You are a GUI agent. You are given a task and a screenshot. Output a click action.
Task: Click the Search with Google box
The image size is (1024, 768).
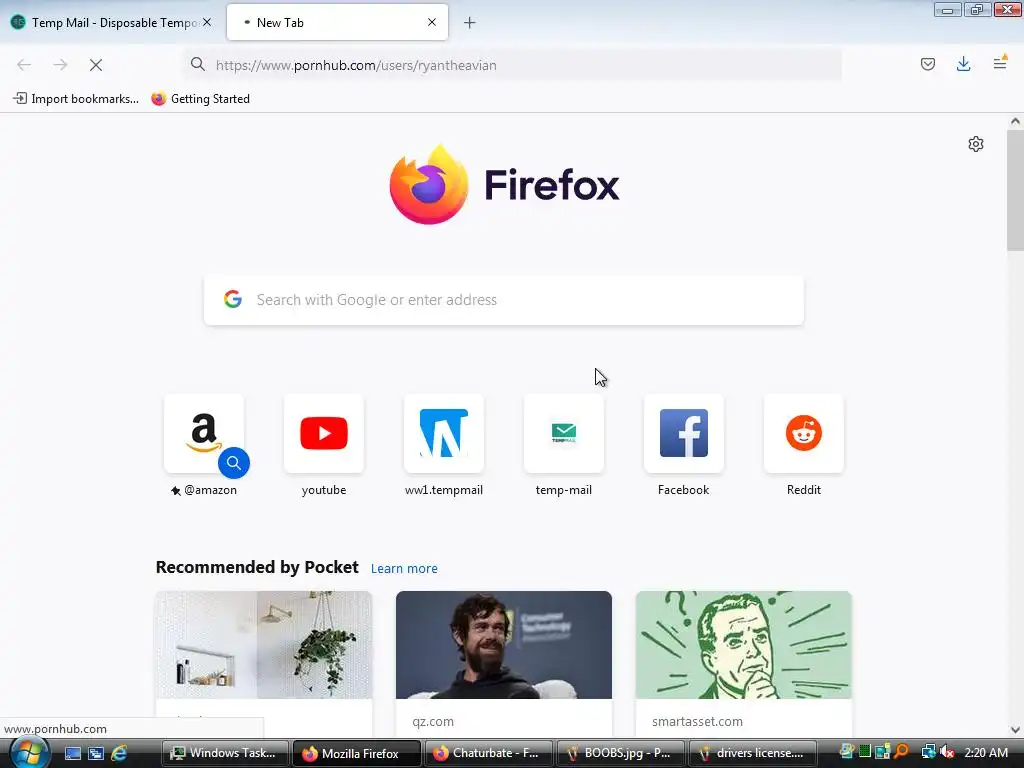point(504,300)
